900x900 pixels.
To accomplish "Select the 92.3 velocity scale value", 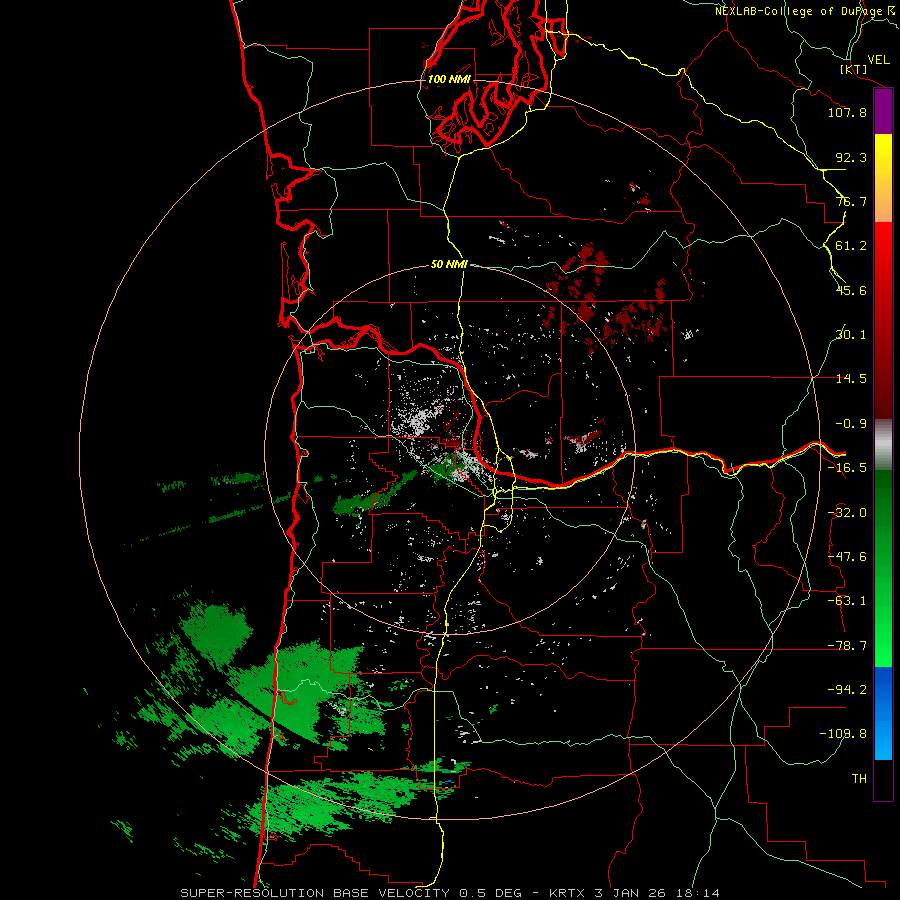I will (x=851, y=157).
